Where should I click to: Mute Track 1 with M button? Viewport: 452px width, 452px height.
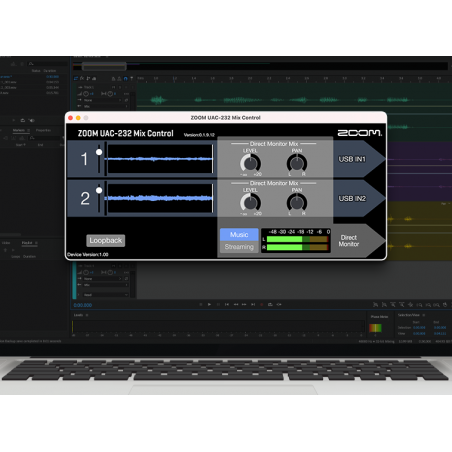[114, 87]
